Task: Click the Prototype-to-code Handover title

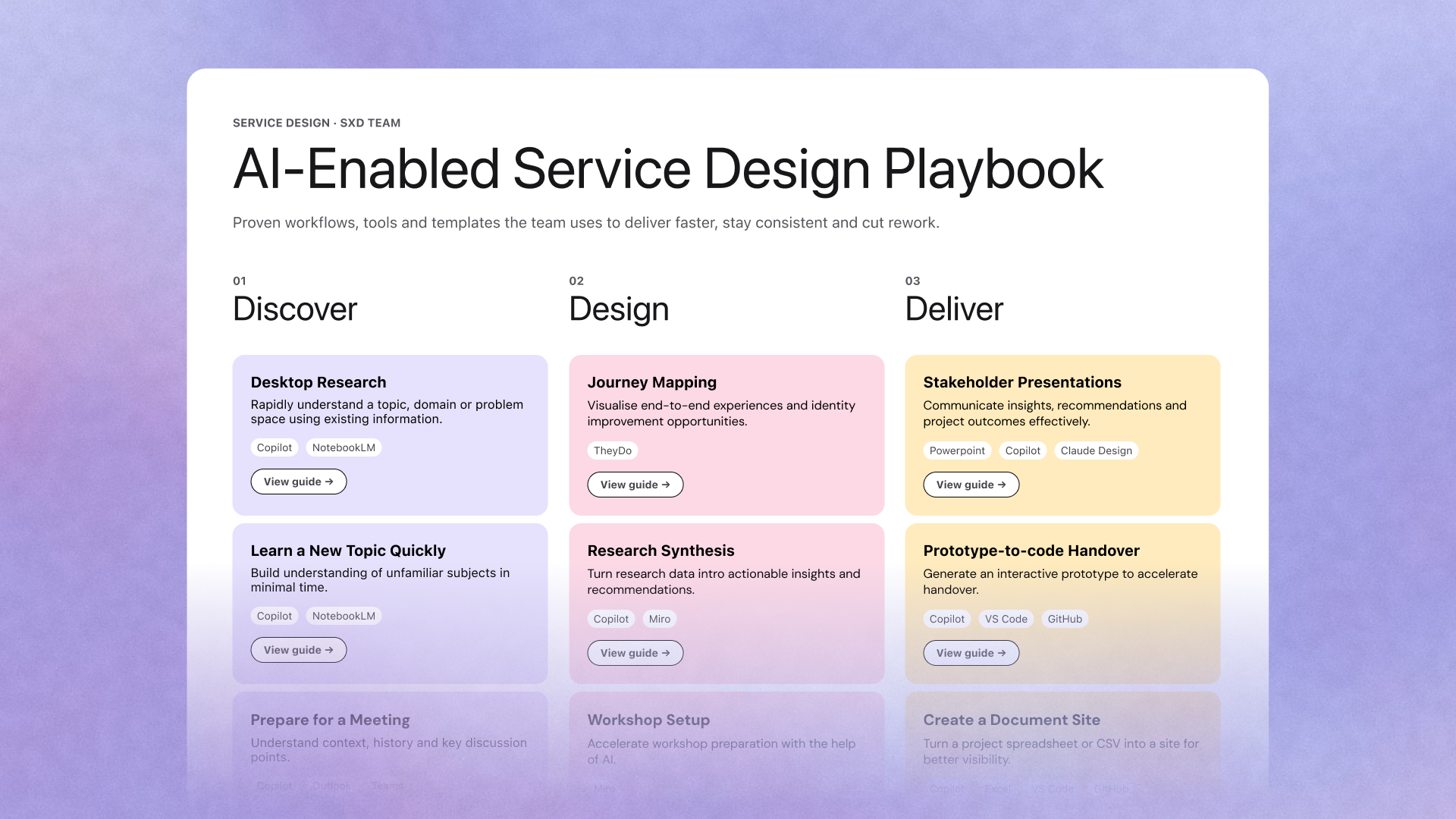Action: (1031, 551)
